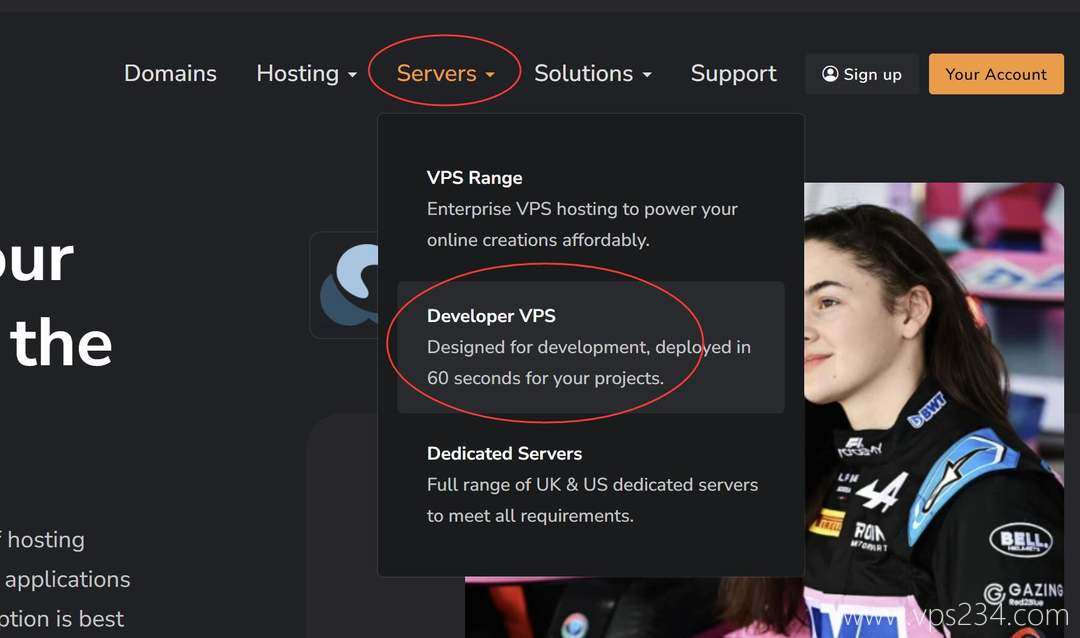Expand the caret arrow beside Solutions

[x=647, y=75]
